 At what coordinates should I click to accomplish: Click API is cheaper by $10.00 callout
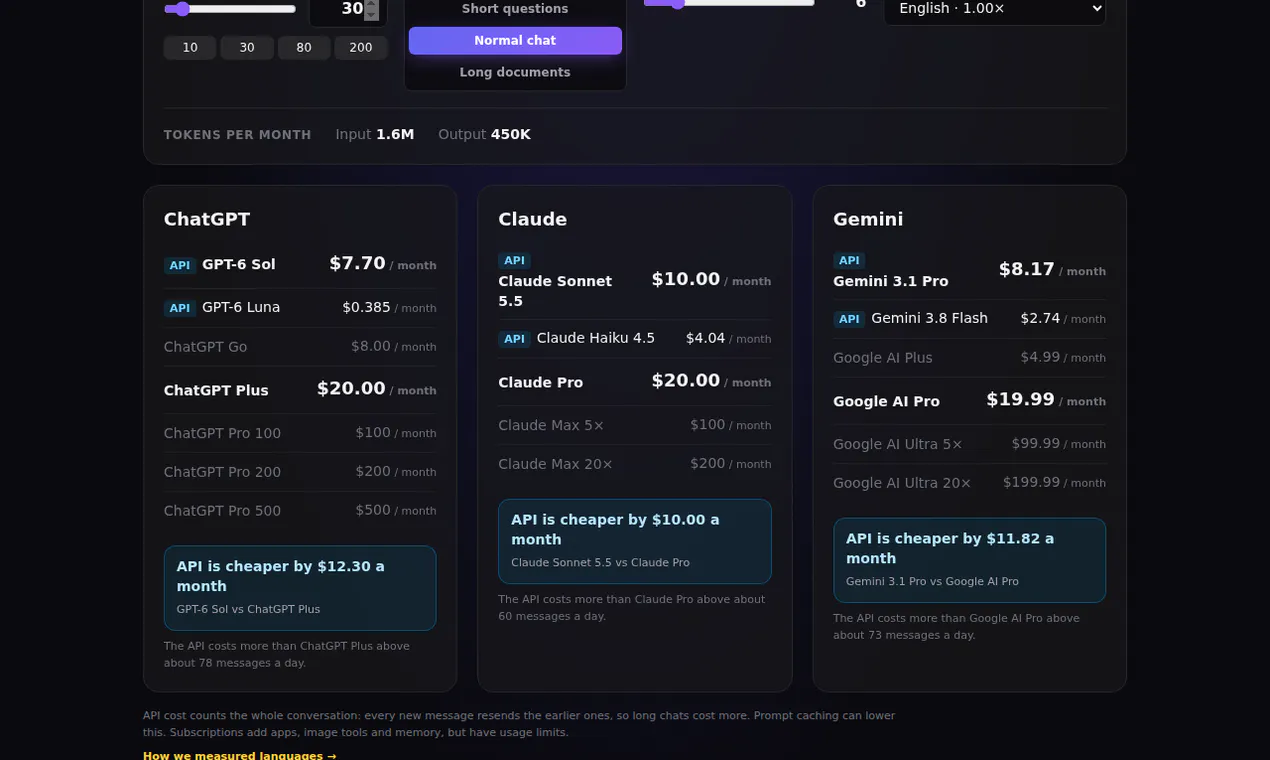click(635, 542)
